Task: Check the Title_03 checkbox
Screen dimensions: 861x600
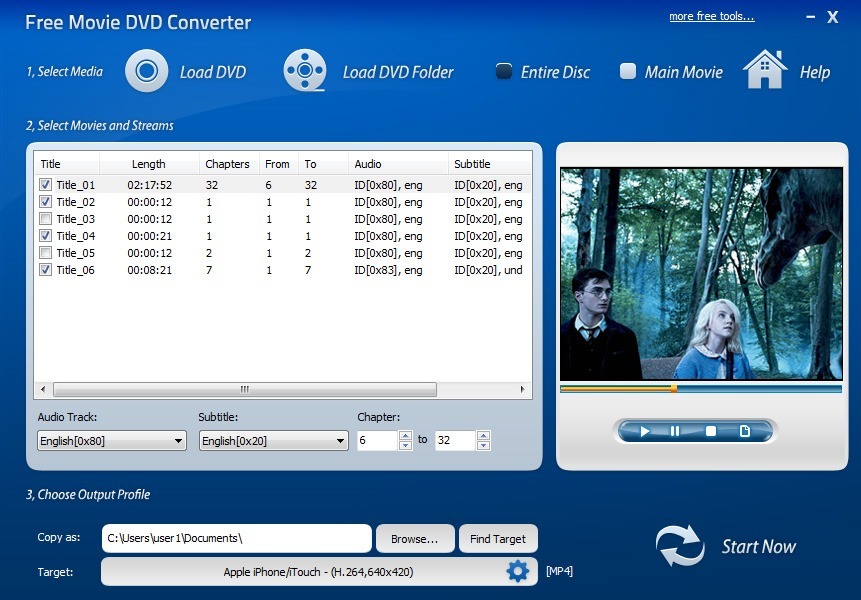Action: [46, 219]
